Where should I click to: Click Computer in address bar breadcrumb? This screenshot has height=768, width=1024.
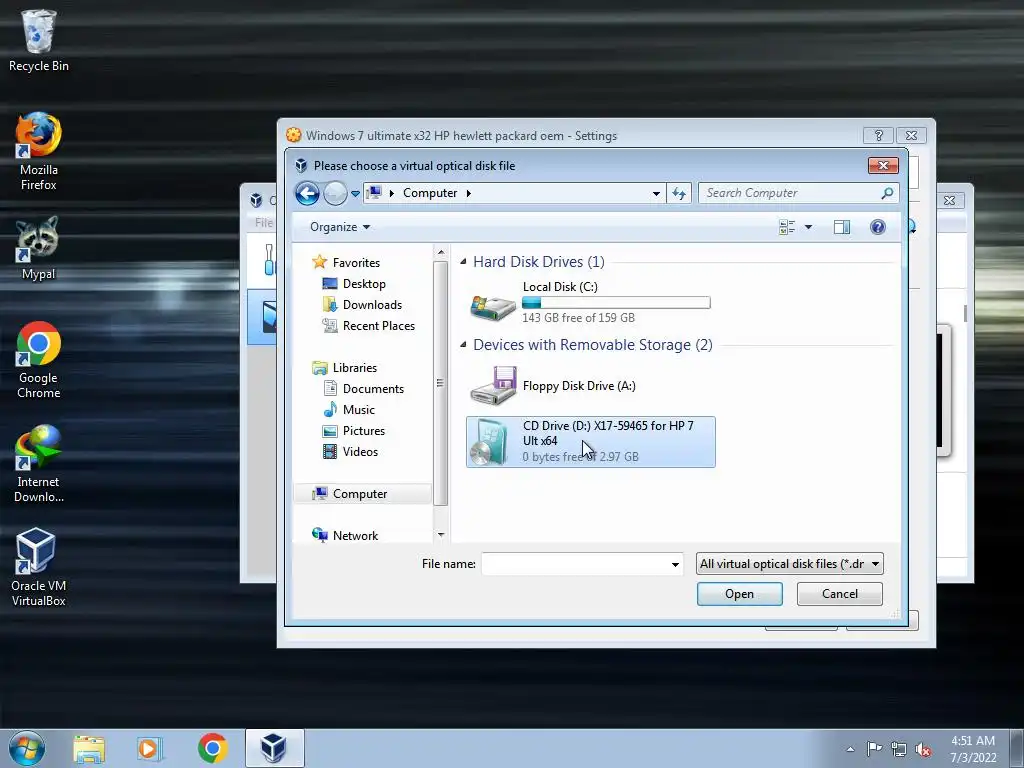click(430, 193)
